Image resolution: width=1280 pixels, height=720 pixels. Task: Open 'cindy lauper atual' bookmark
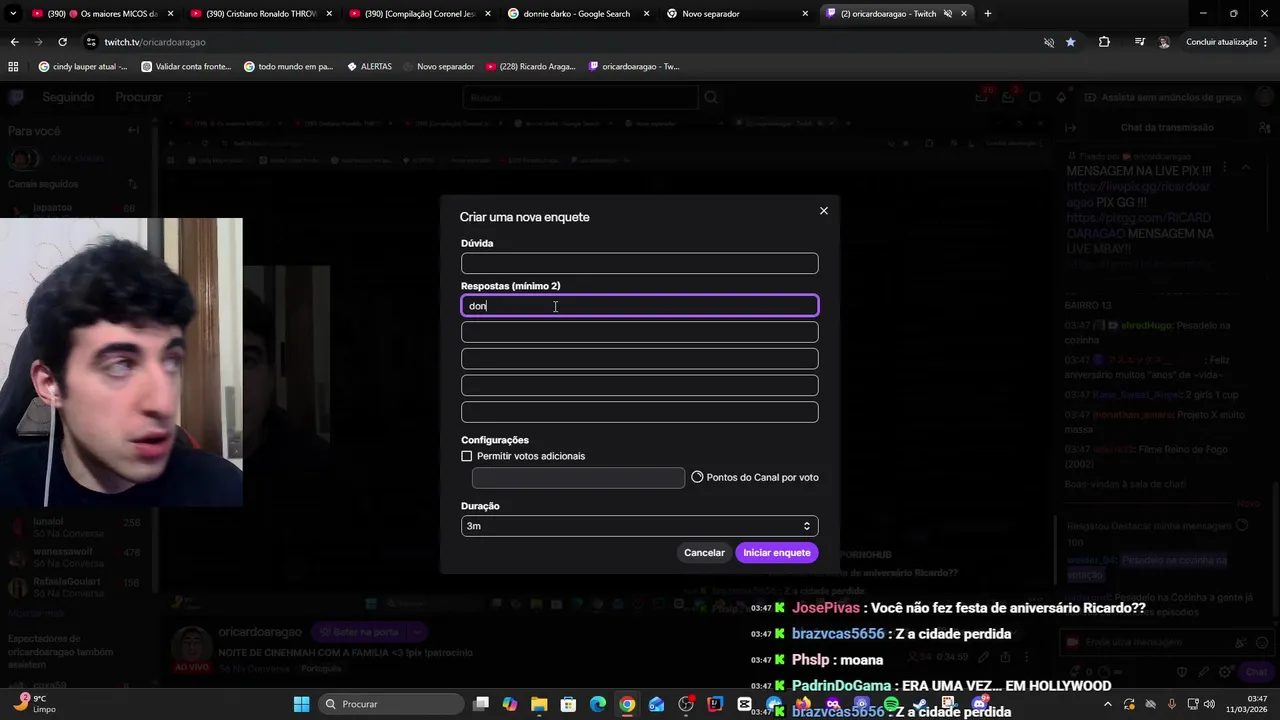pyautogui.click(x=82, y=67)
